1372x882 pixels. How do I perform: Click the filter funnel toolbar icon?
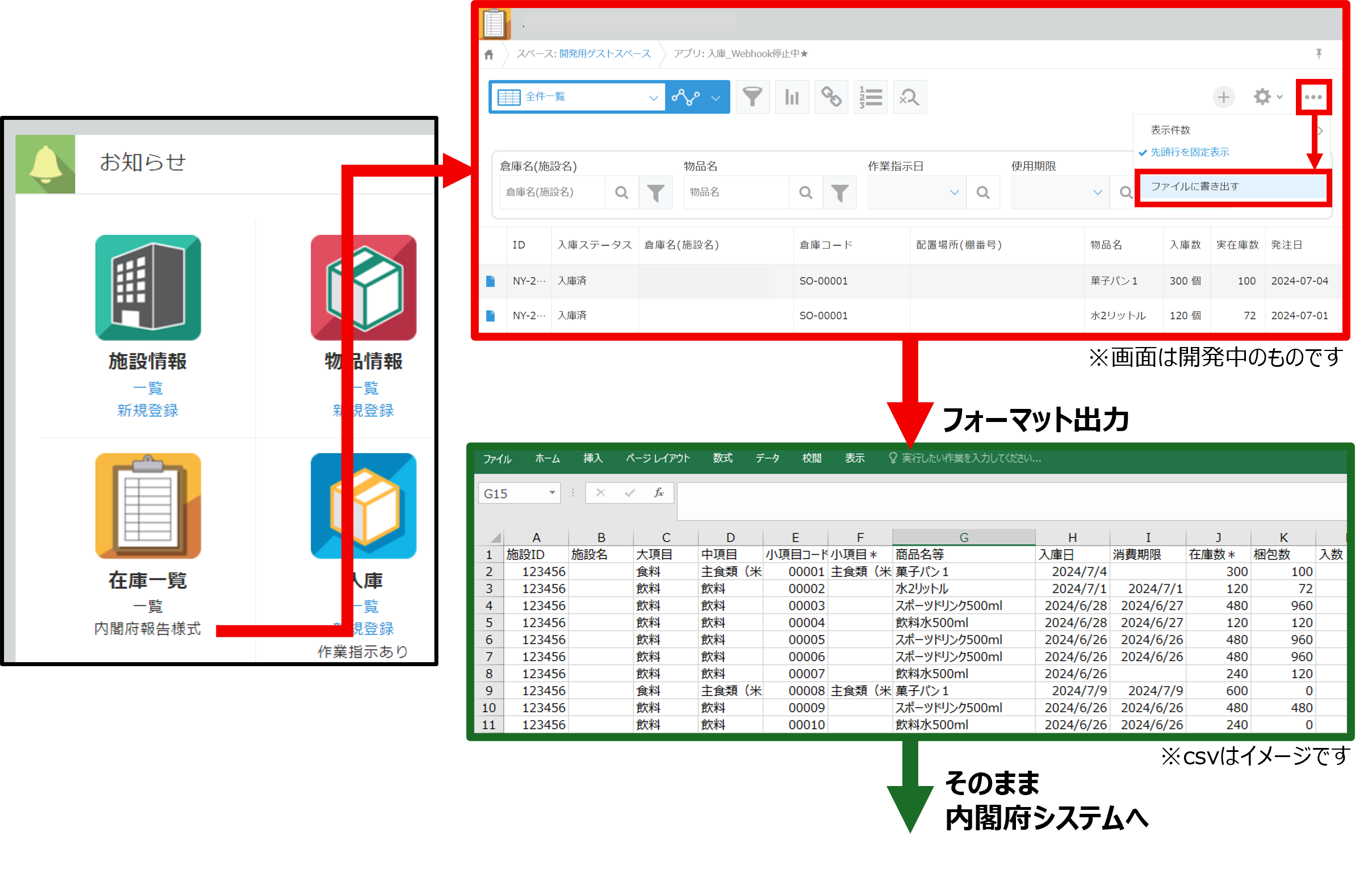pyautogui.click(x=752, y=97)
